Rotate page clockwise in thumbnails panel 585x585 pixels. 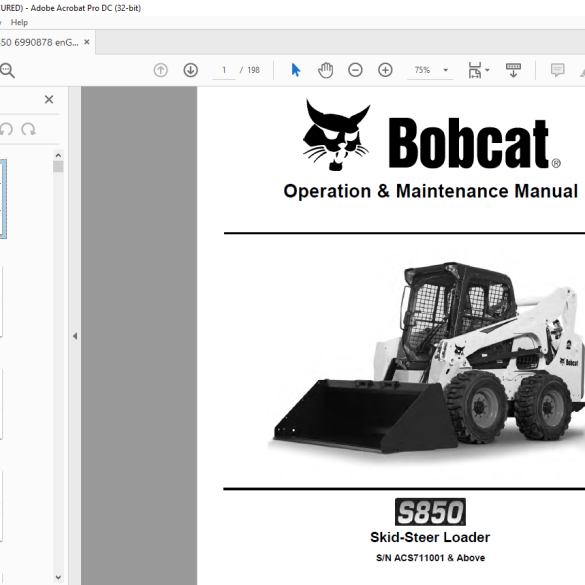coord(28,129)
